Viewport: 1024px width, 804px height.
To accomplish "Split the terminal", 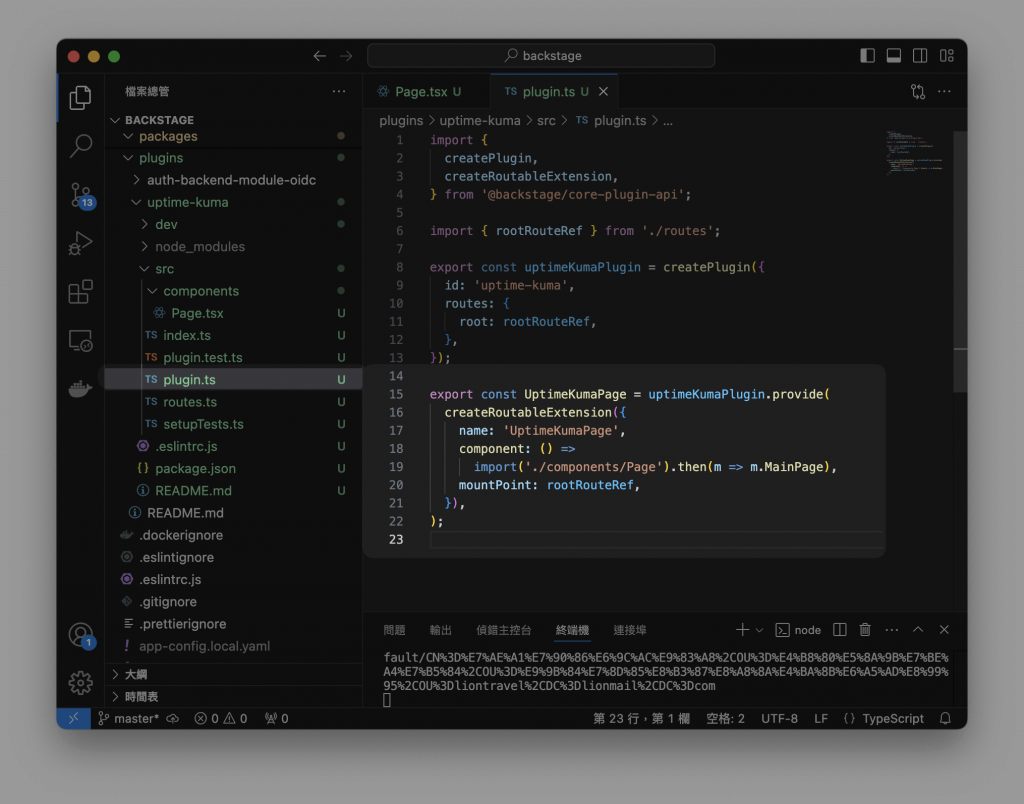I will tap(840, 630).
